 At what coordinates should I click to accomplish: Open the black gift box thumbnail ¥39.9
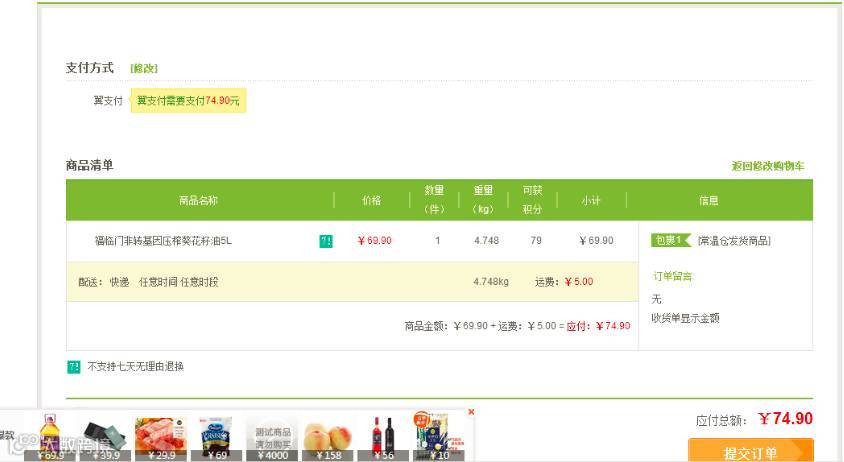coord(105,437)
